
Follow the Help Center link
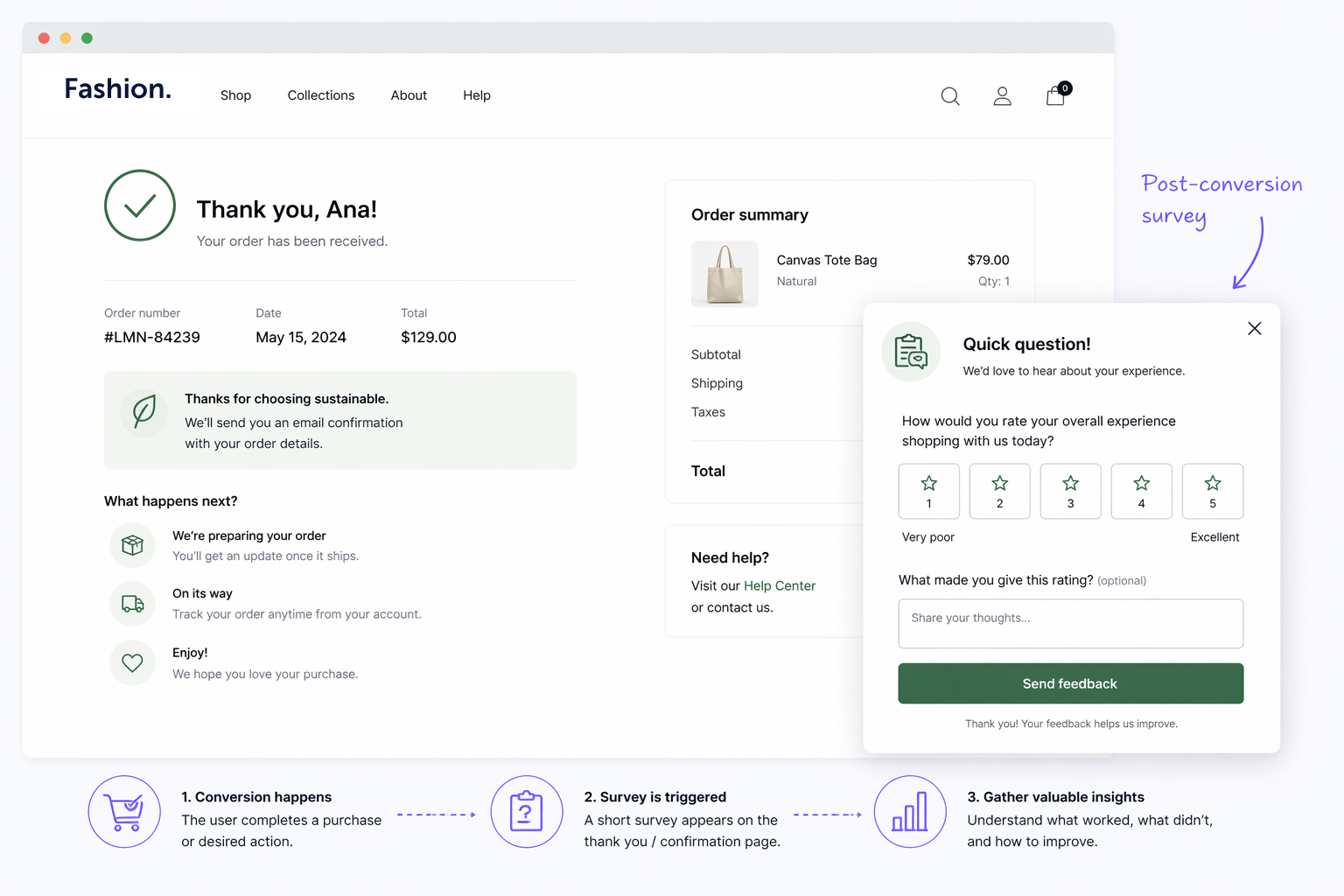click(x=779, y=586)
